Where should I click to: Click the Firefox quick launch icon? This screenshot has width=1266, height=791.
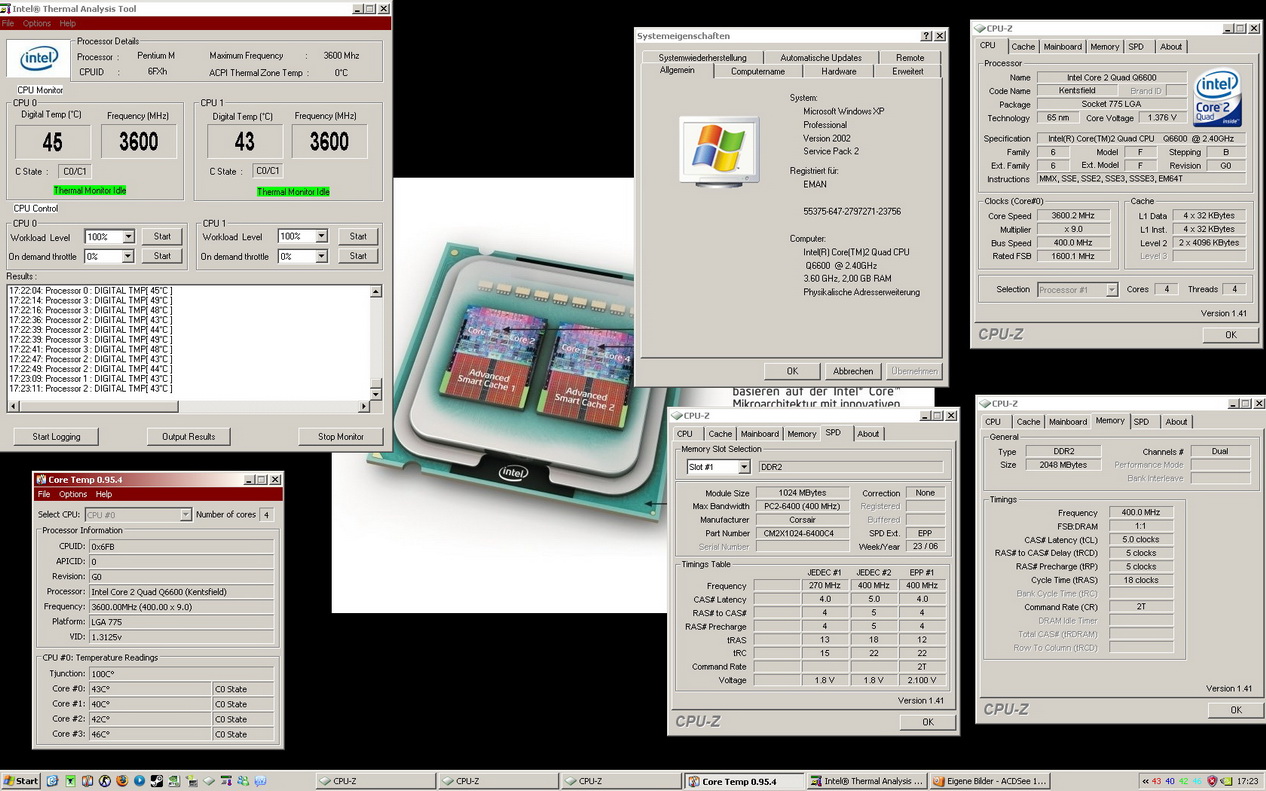122,781
